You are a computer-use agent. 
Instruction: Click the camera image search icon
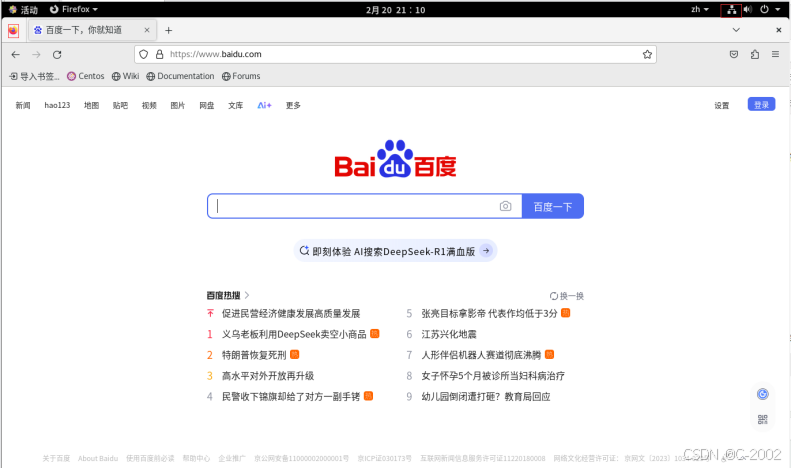pos(505,206)
